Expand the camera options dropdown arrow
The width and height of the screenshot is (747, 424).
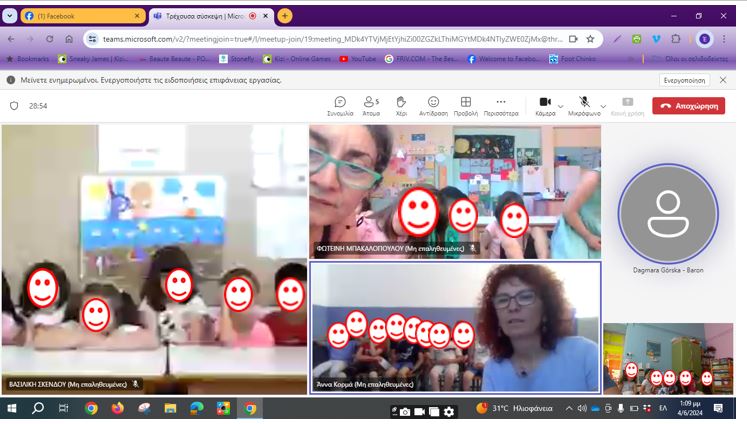(561, 105)
